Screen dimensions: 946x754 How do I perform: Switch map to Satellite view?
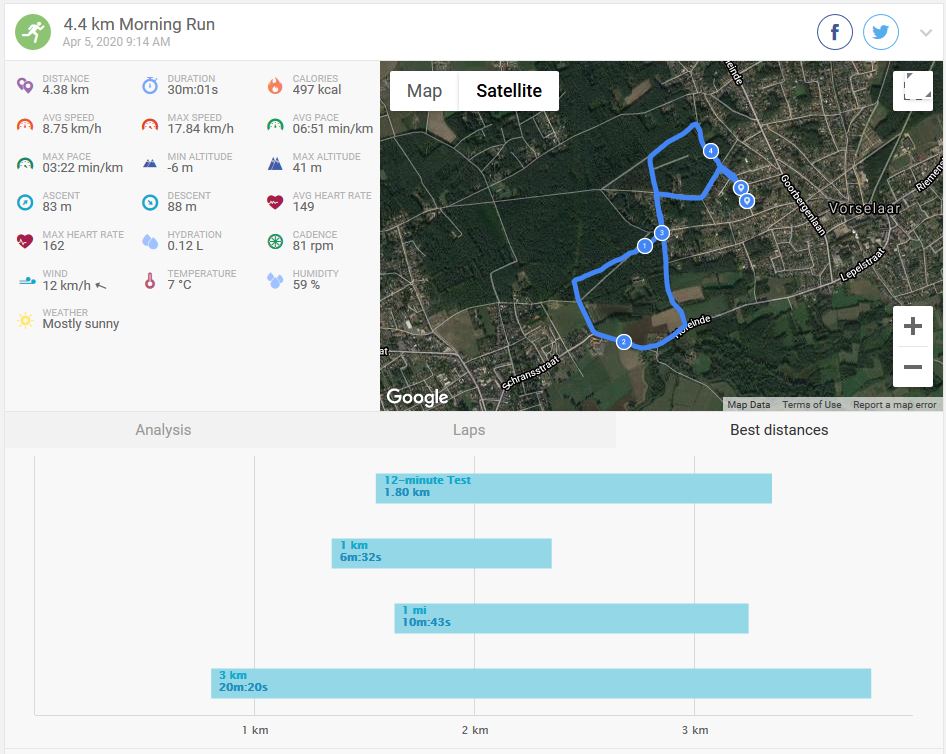[508, 91]
